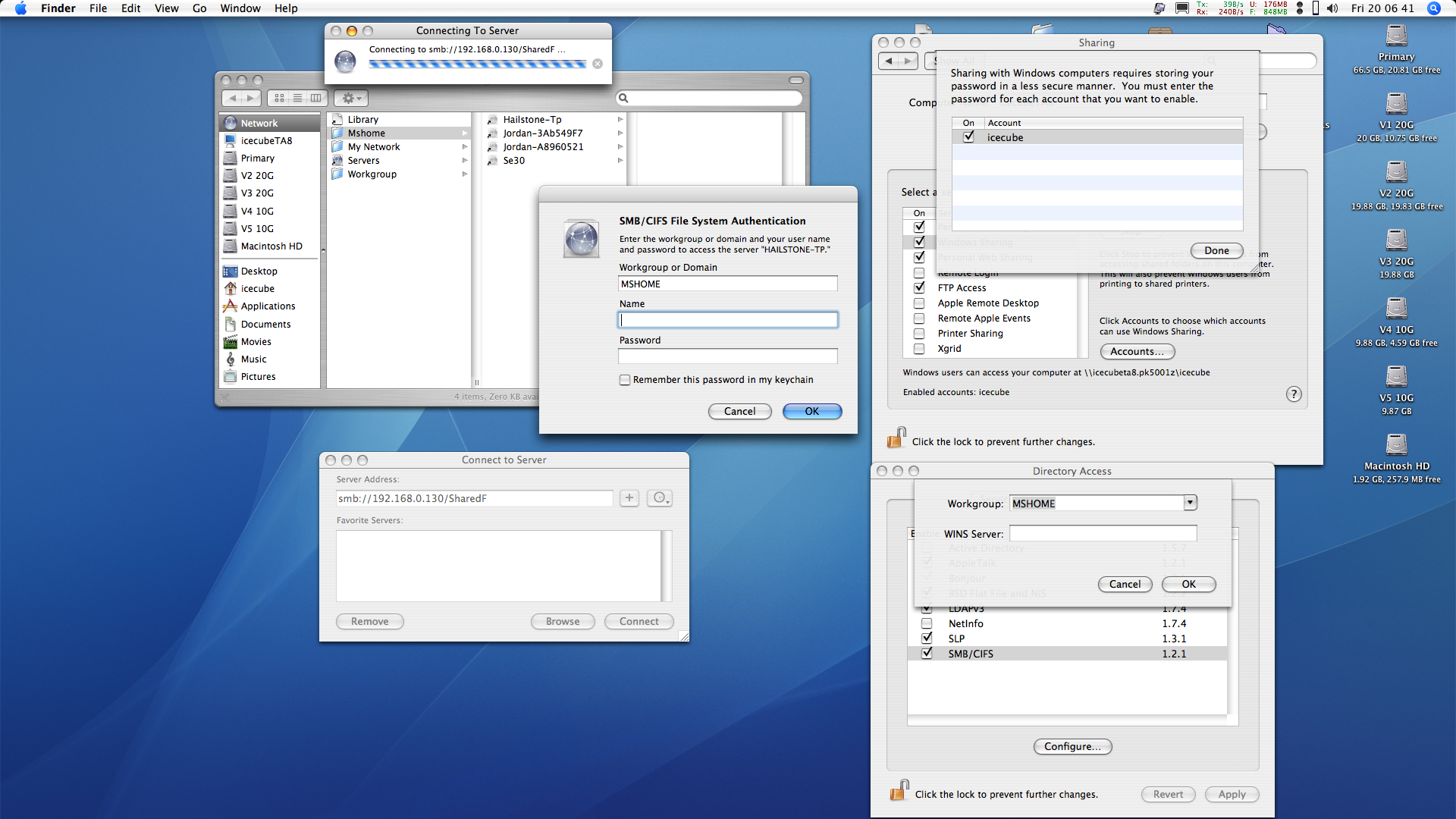The width and height of the screenshot is (1456, 819).
Task: Select the Network item in Finder sidebar
Action: pyautogui.click(x=270, y=123)
